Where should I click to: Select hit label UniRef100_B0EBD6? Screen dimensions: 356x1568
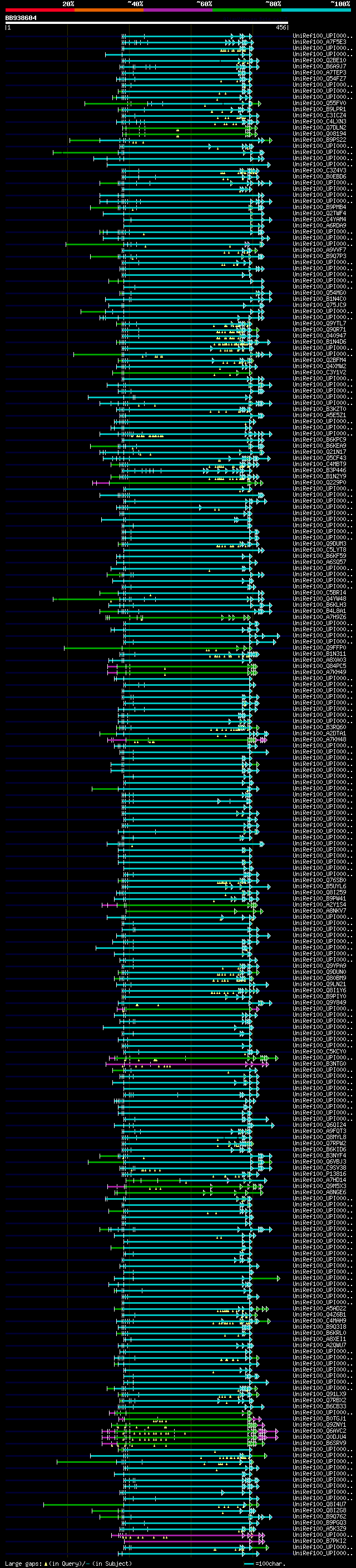tap(319, 177)
